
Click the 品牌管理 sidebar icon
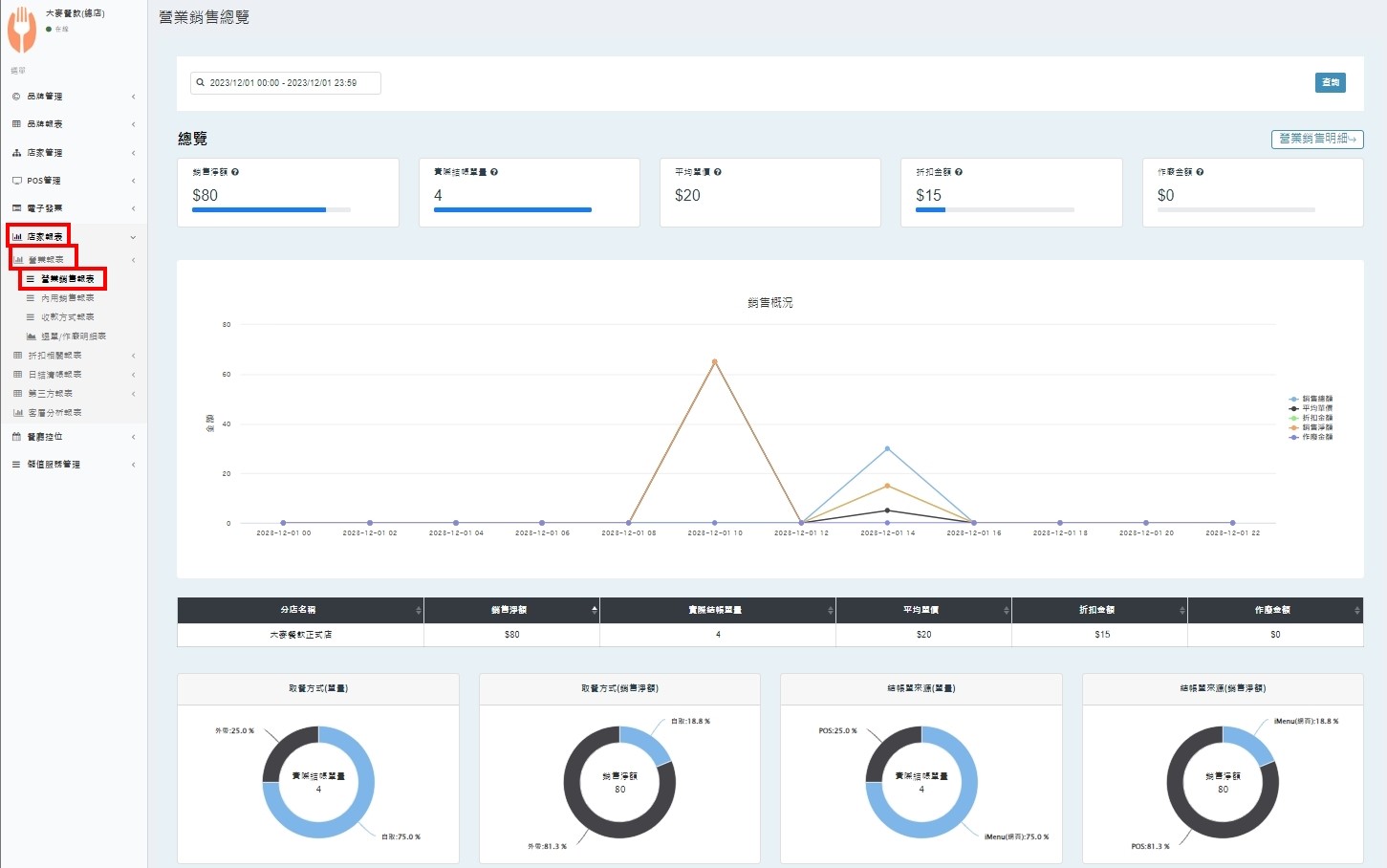click(16, 97)
